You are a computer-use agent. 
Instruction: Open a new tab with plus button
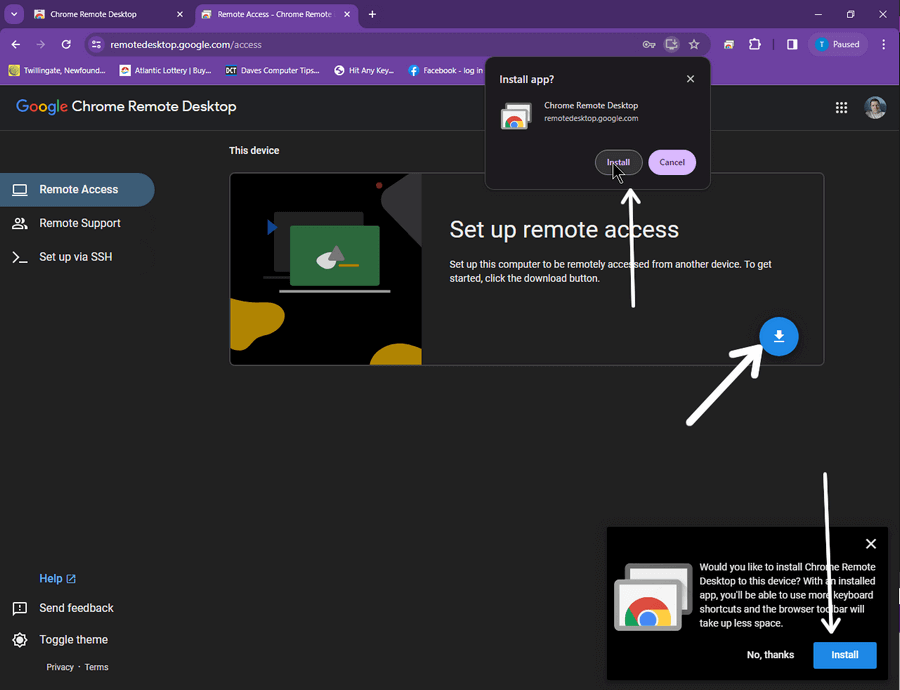pos(372,14)
